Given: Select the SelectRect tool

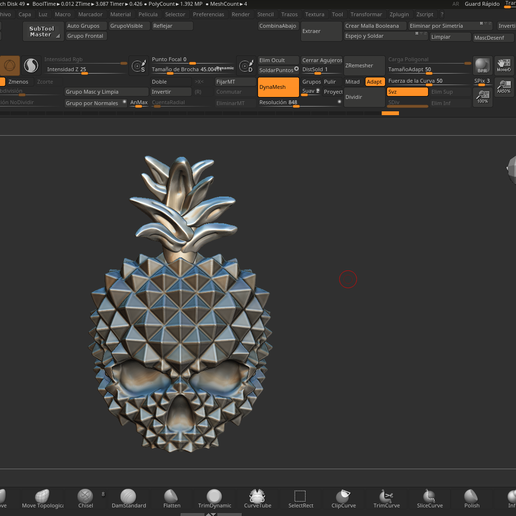Looking at the screenshot, I should point(300,498).
